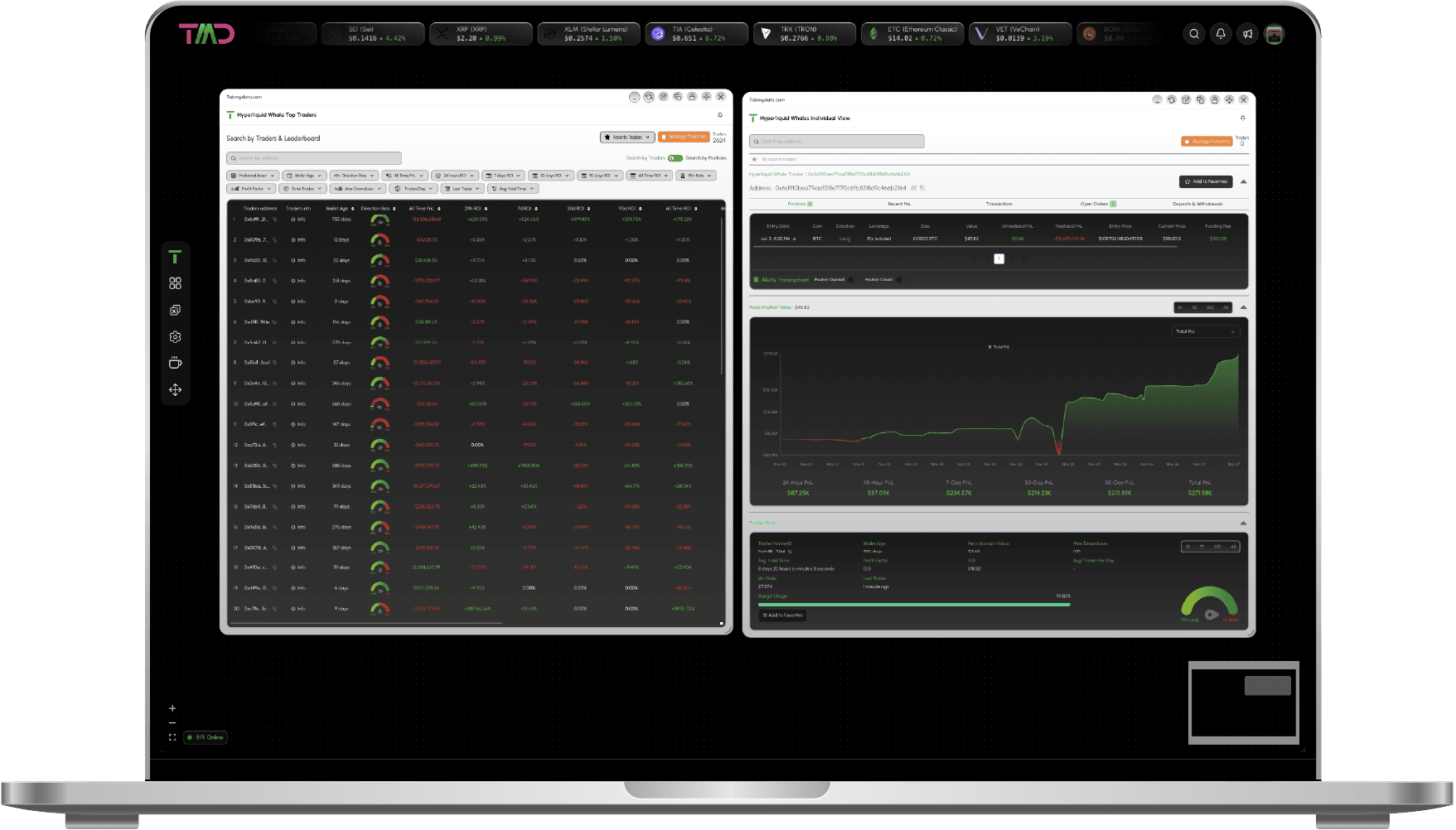Select All range for Perps Position Value
Image resolution: width=1456 pixels, height=830 pixels.
point(1226,307)
